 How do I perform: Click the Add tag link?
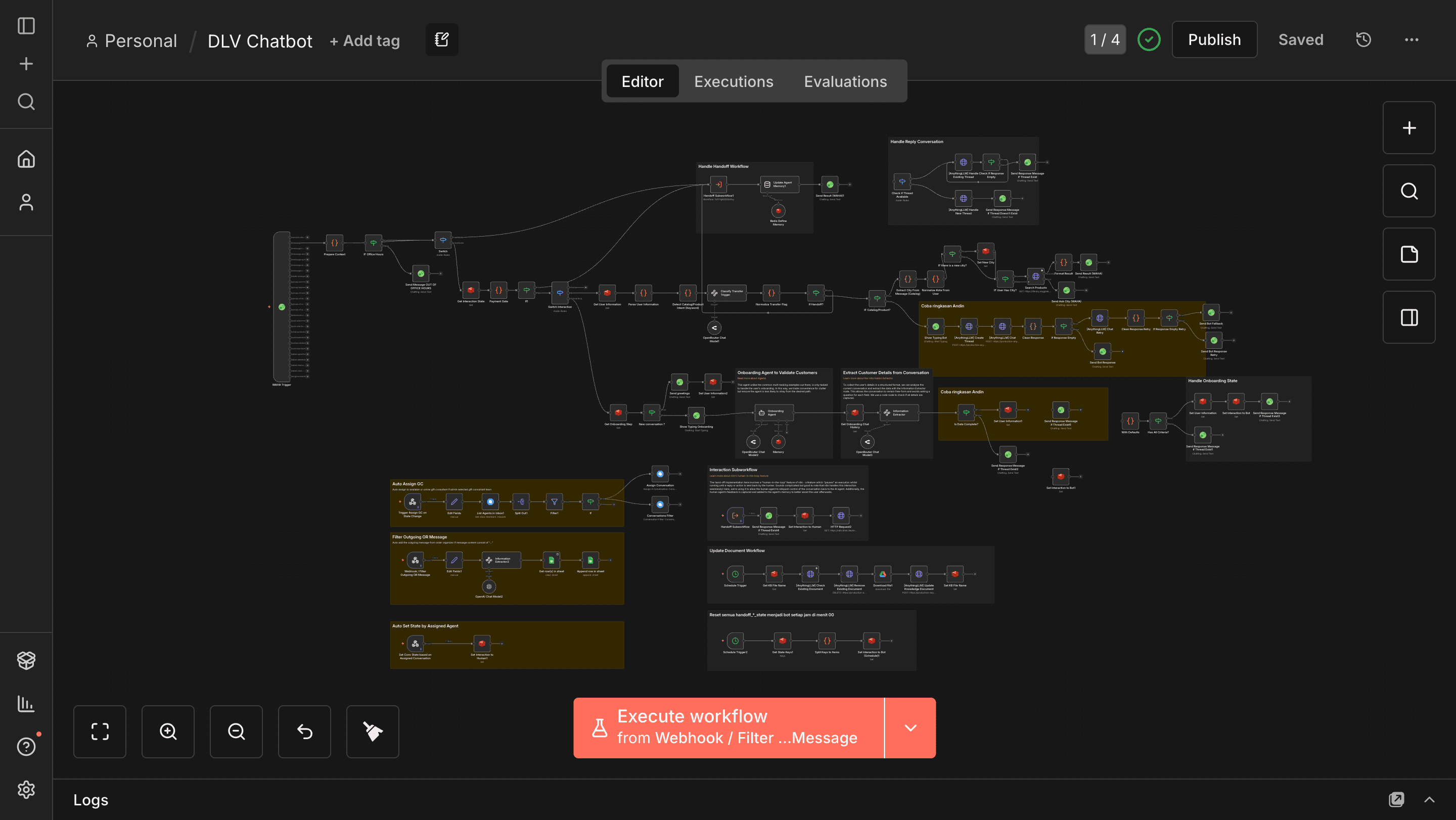(x=365, y=40)
